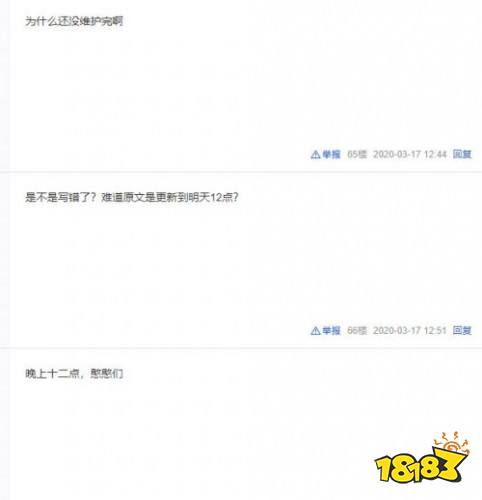Click the 66楼 floor number label
The image size is (482, 500).
click(x=357, y=331)
